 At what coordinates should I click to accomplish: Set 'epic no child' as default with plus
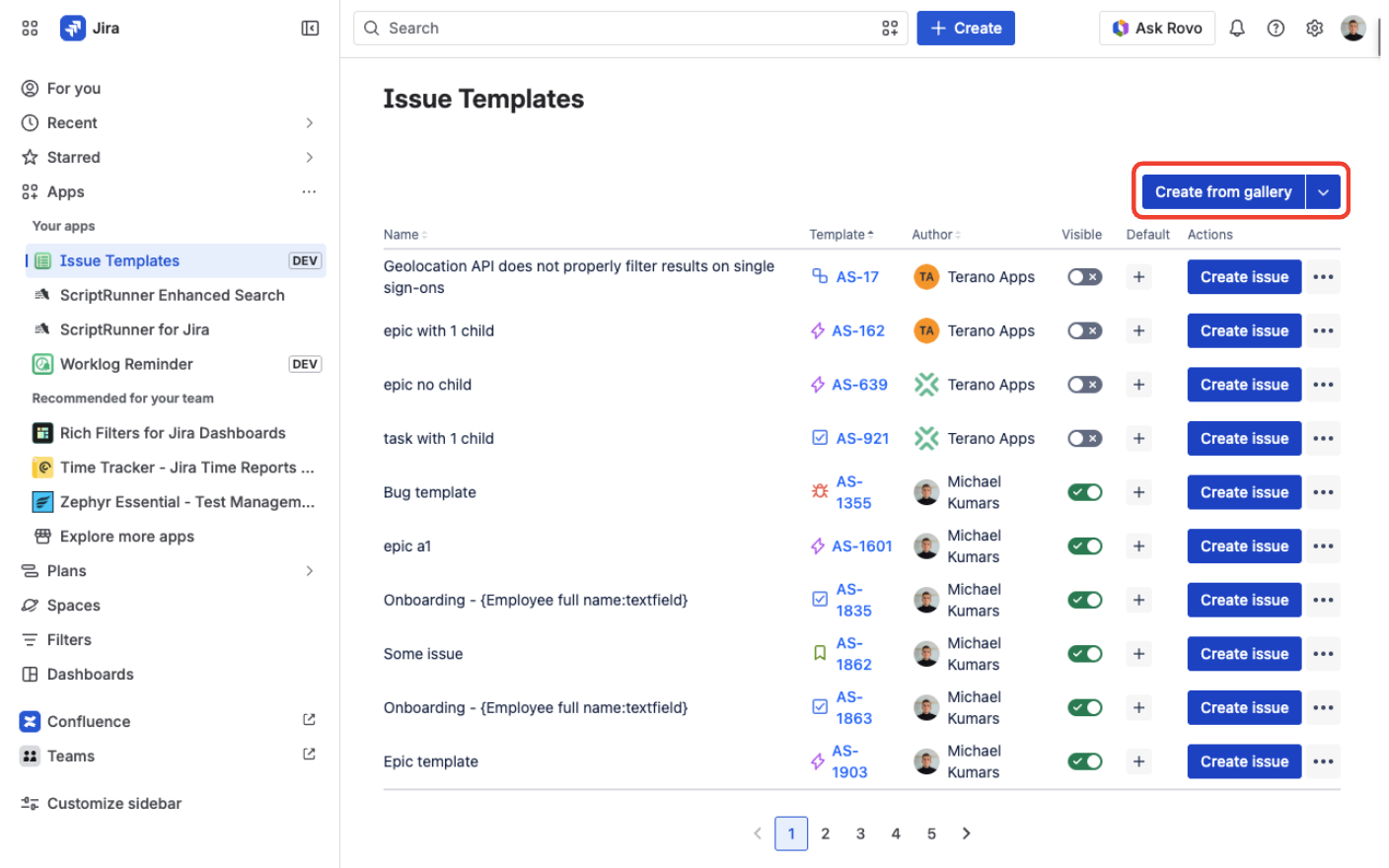coord(1138,385)
